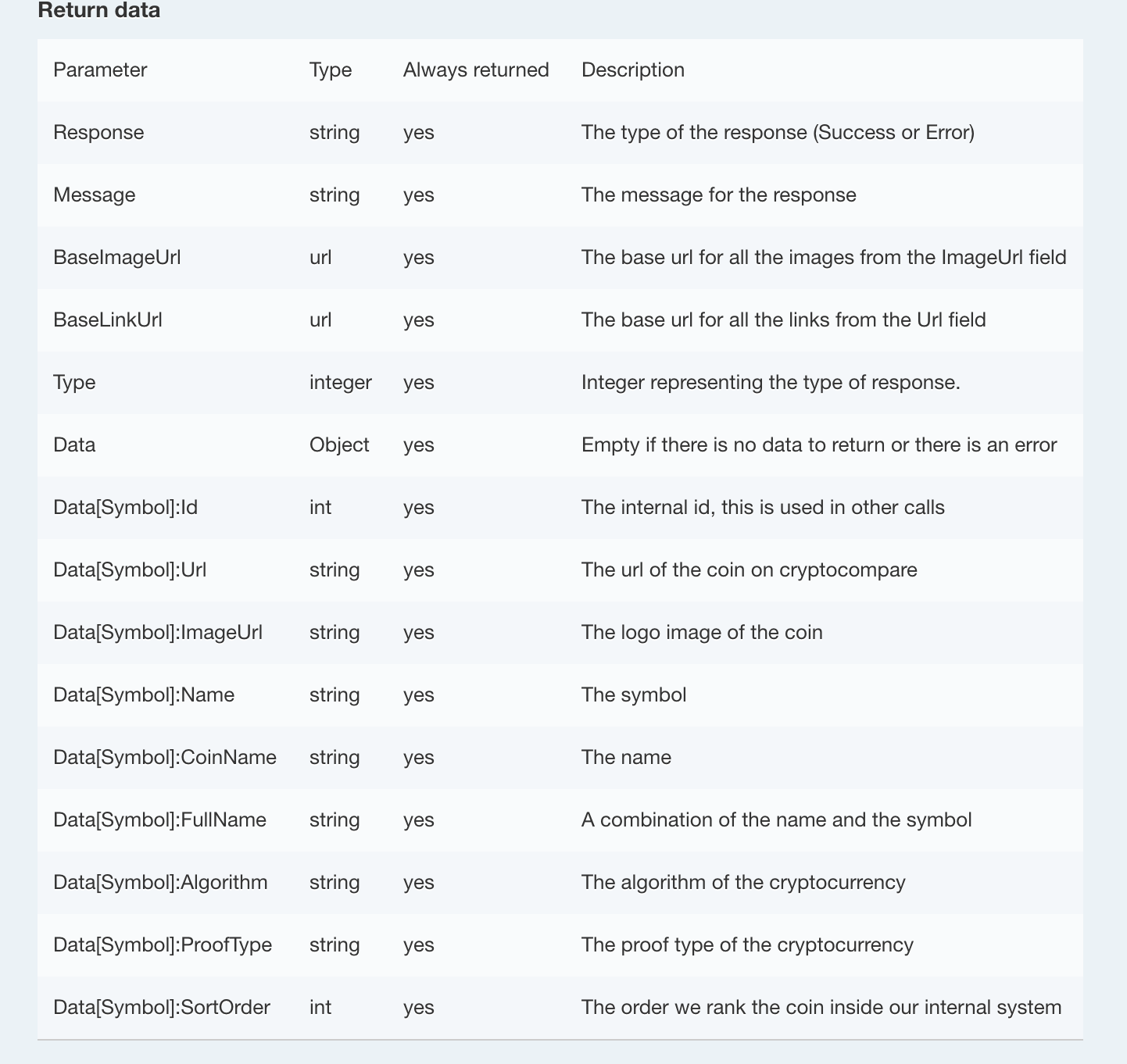This screenshot has width=1127, height=1064.
Task: Click the "Type" column header
Action: [x=331, y=70]
